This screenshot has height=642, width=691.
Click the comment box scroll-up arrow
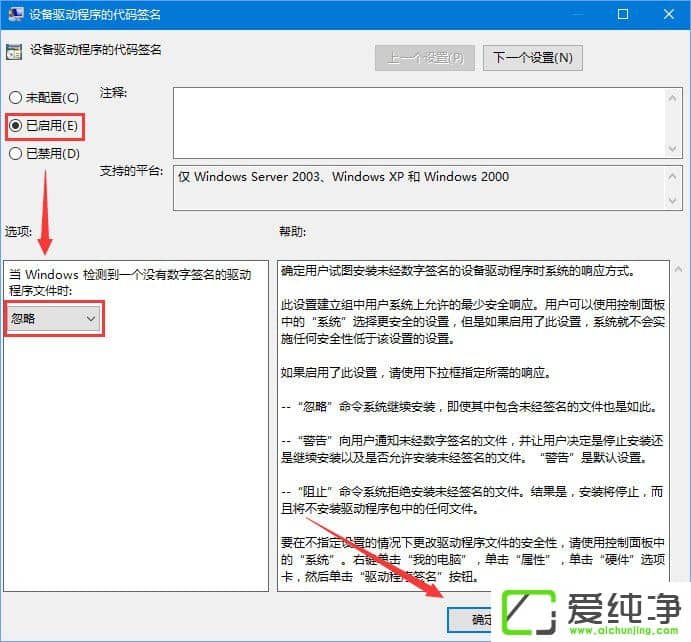(672, 98)
